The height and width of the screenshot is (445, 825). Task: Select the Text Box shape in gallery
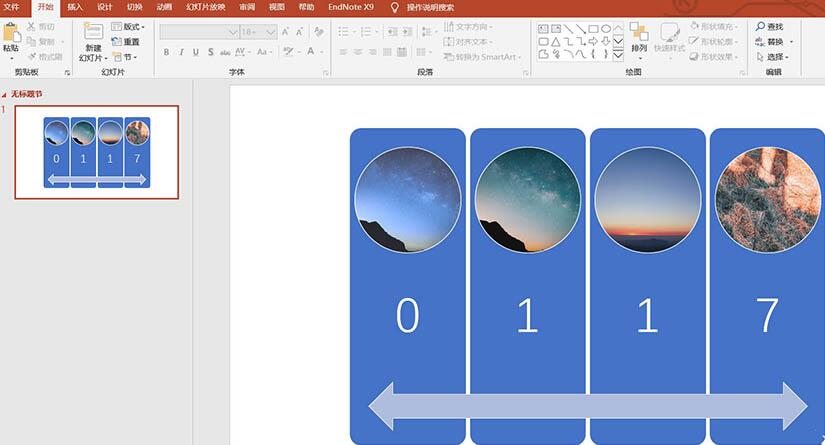click(543, 29)
